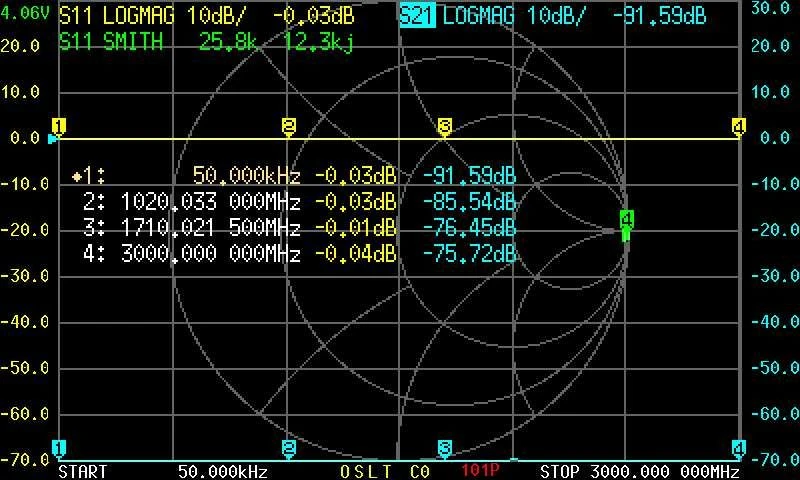Click the S21 value -91.59dB in marker table
The height and width of the screenshot is (480, 800).
point(469,175)
